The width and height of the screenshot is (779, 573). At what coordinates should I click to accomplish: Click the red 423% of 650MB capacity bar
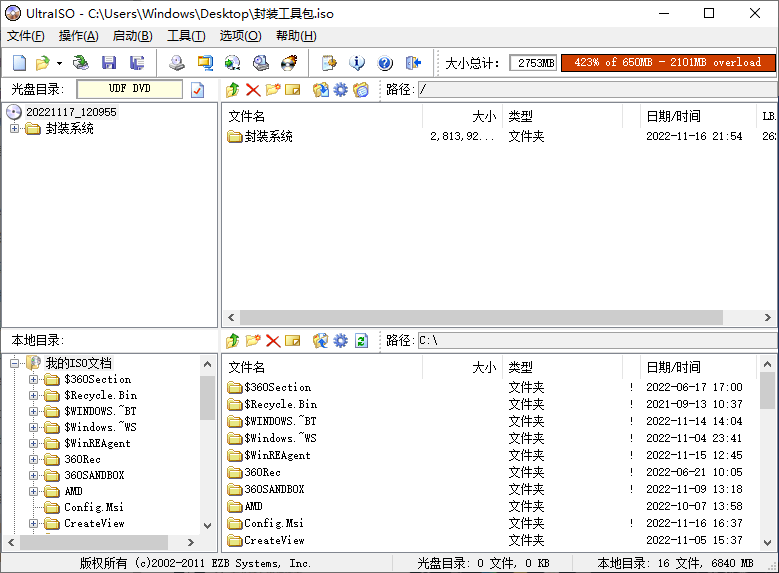(668, 63)
